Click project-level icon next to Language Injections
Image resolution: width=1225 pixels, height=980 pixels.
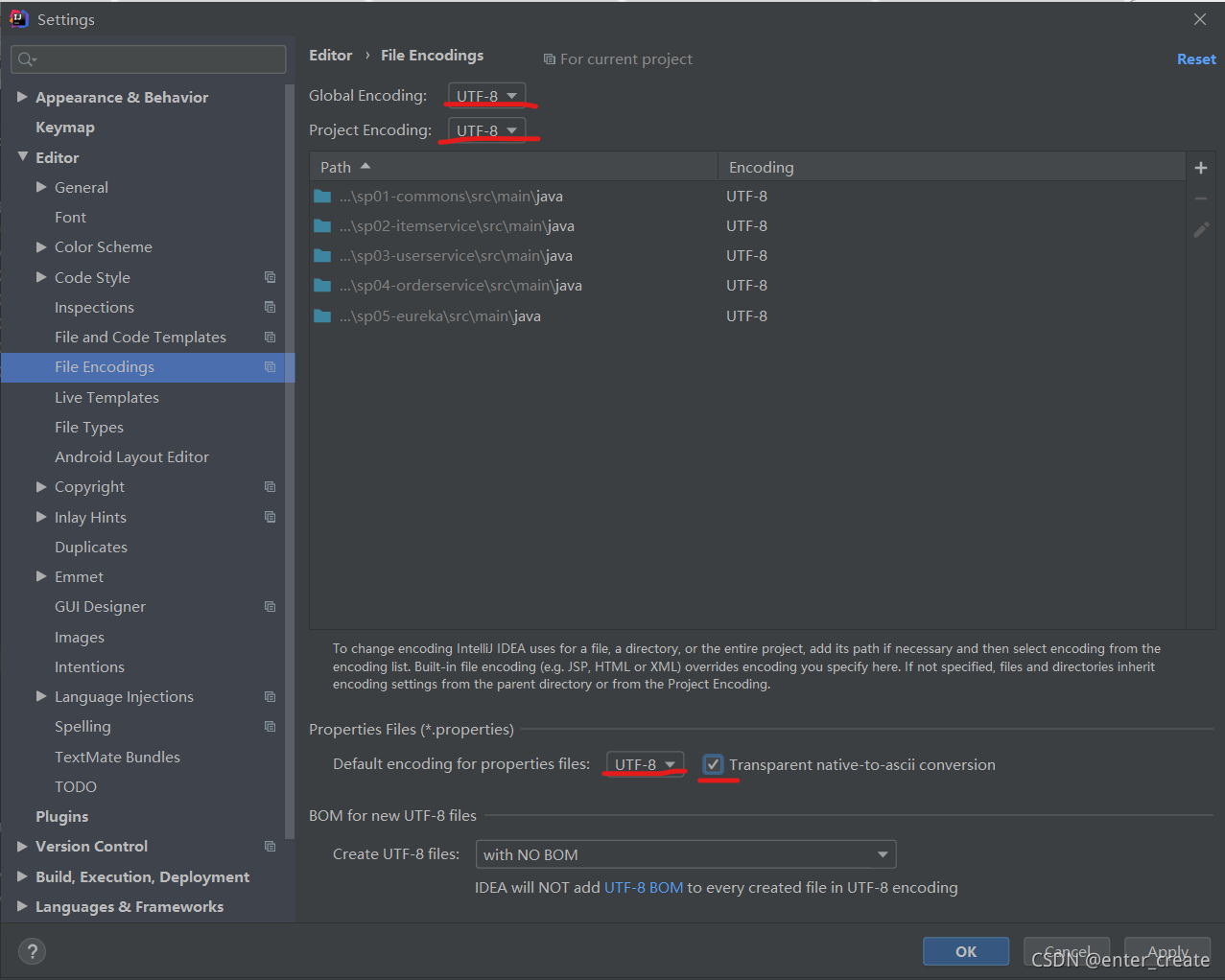tap(270, 697)
